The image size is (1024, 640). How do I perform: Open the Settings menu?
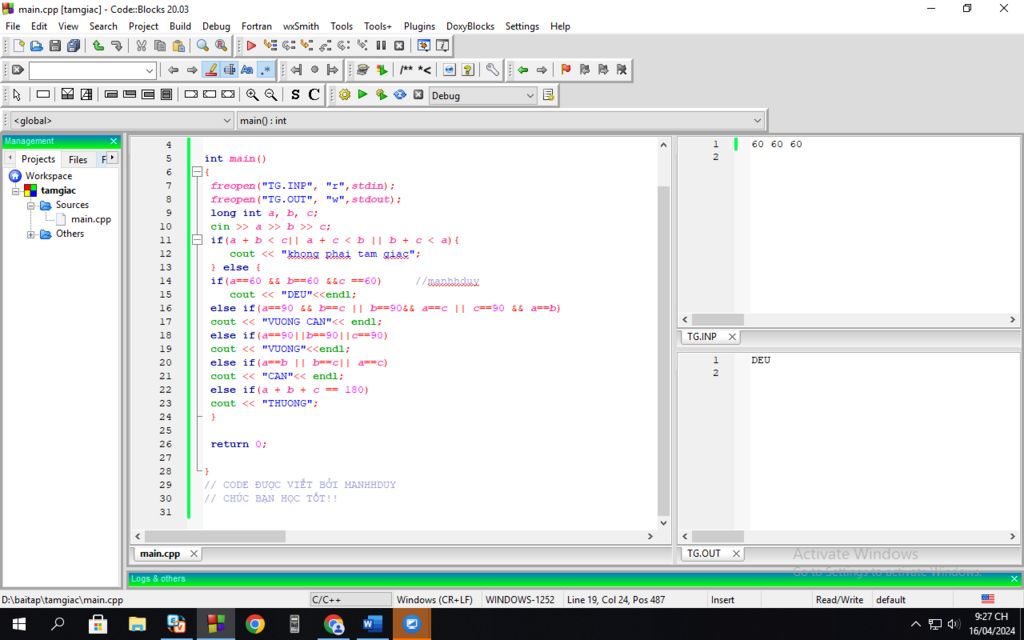pos(522,26)
